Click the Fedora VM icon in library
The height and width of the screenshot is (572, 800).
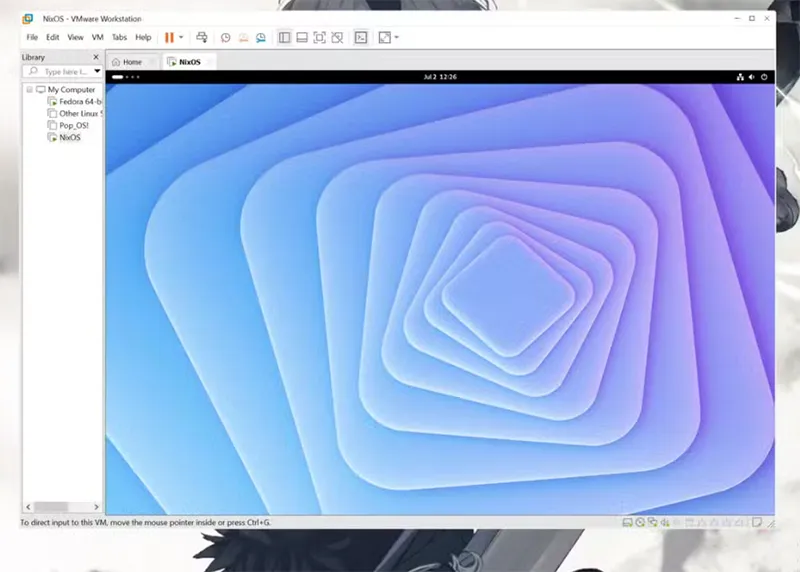point(52,102)
